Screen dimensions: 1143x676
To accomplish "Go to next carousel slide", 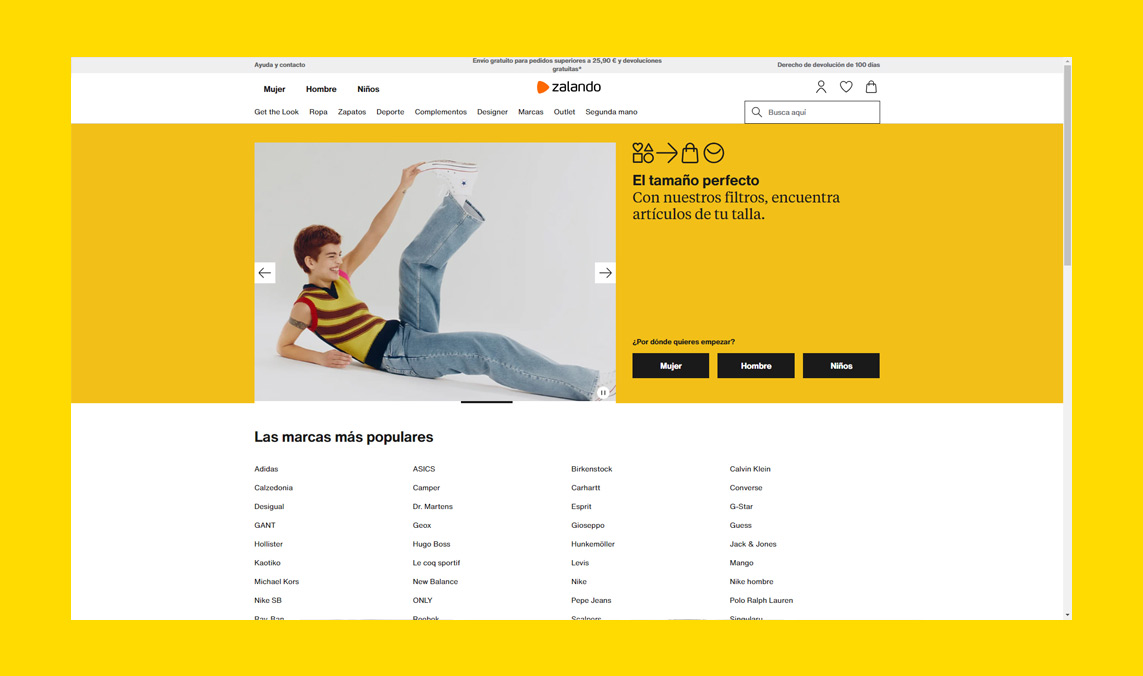I will coord(605,273).
